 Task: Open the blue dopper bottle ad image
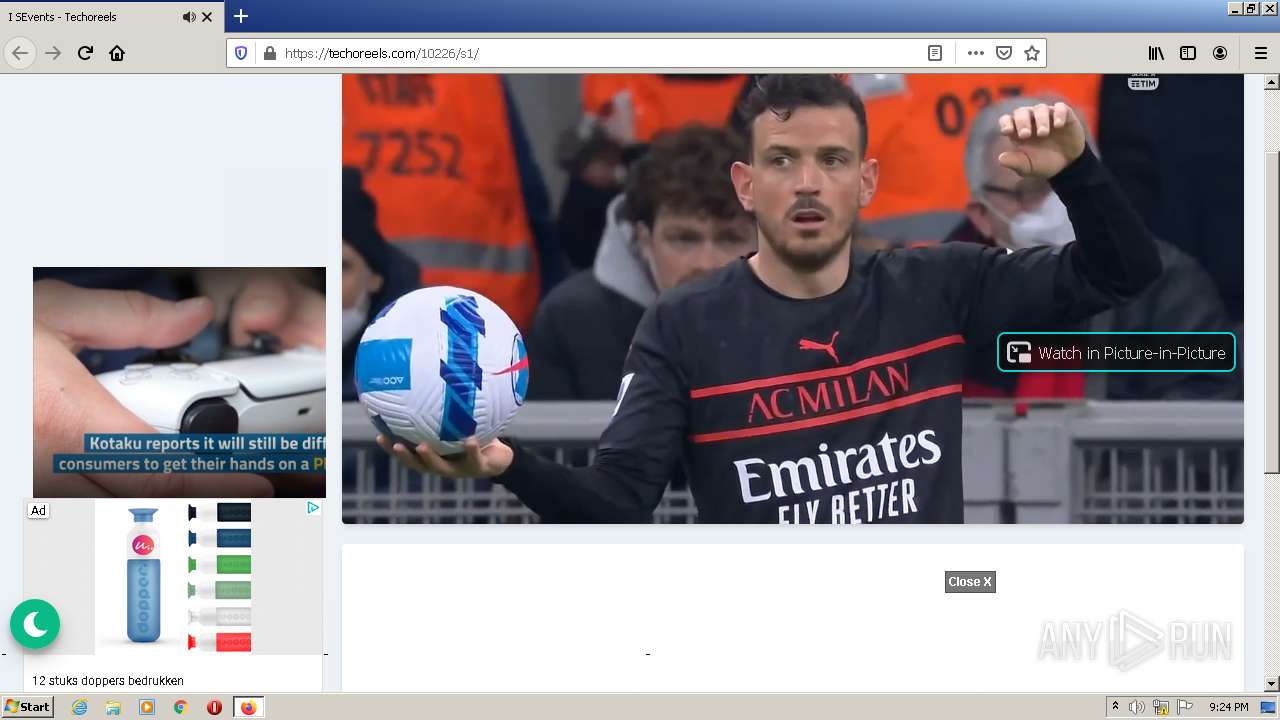143,576
